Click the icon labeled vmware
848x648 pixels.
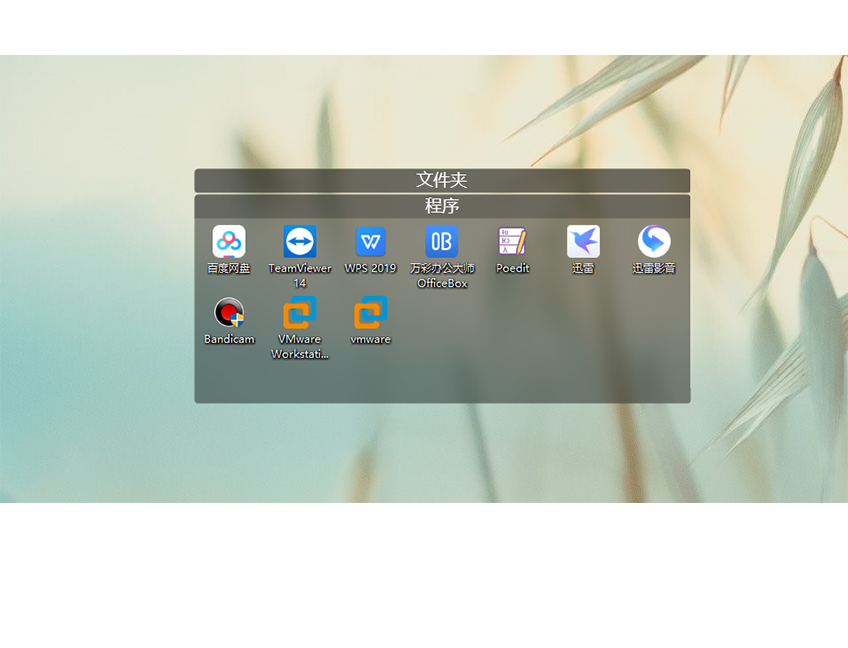[x=371, y=313]
